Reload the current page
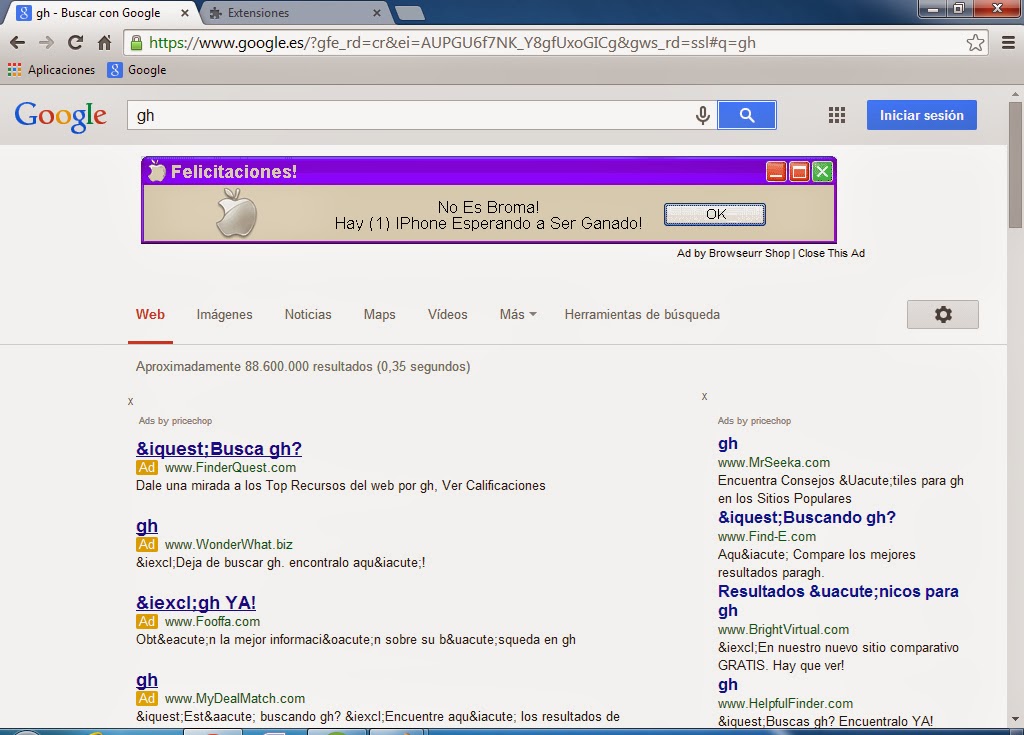Viewport: 1024px width, 735px height. click(x=76, y=42)
